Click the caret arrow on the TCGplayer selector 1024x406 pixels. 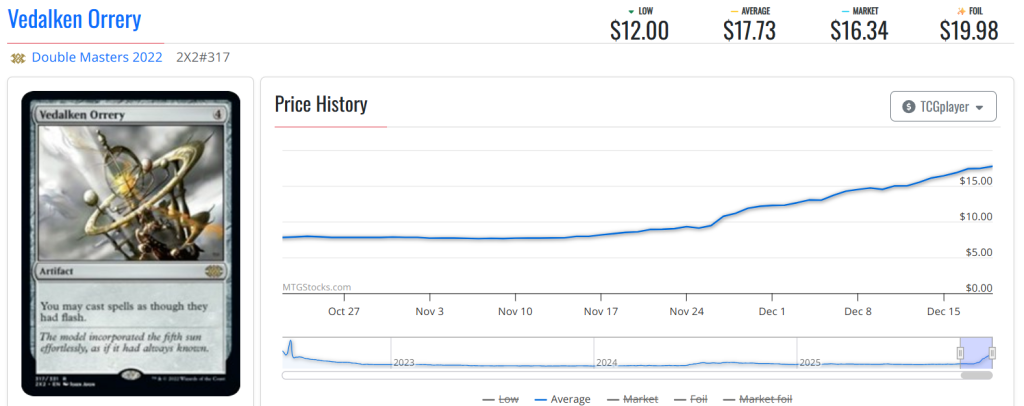(x=980, y=108)
